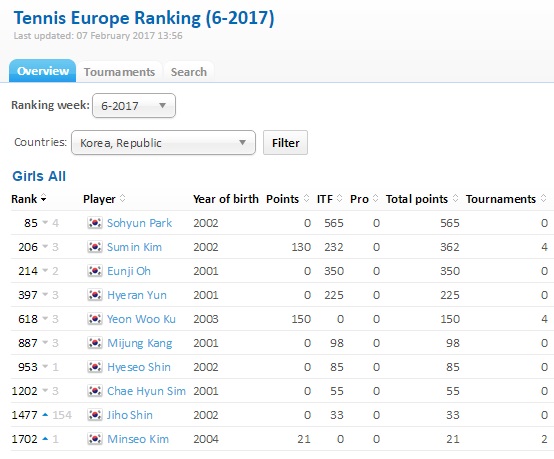Select year of birth 2004 cell
554x459 pixels.
206,439
